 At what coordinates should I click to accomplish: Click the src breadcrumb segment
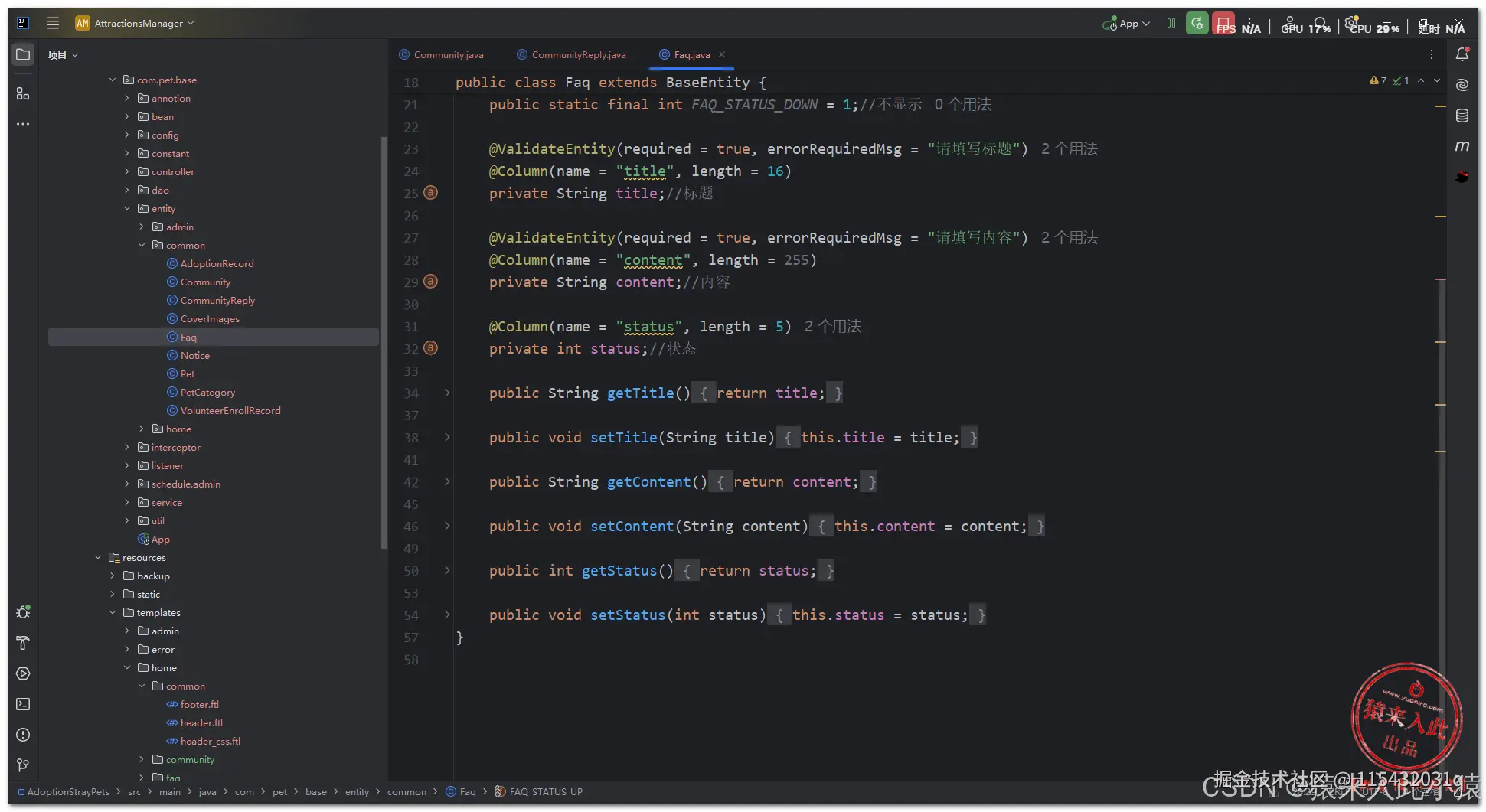click(134, 791)
